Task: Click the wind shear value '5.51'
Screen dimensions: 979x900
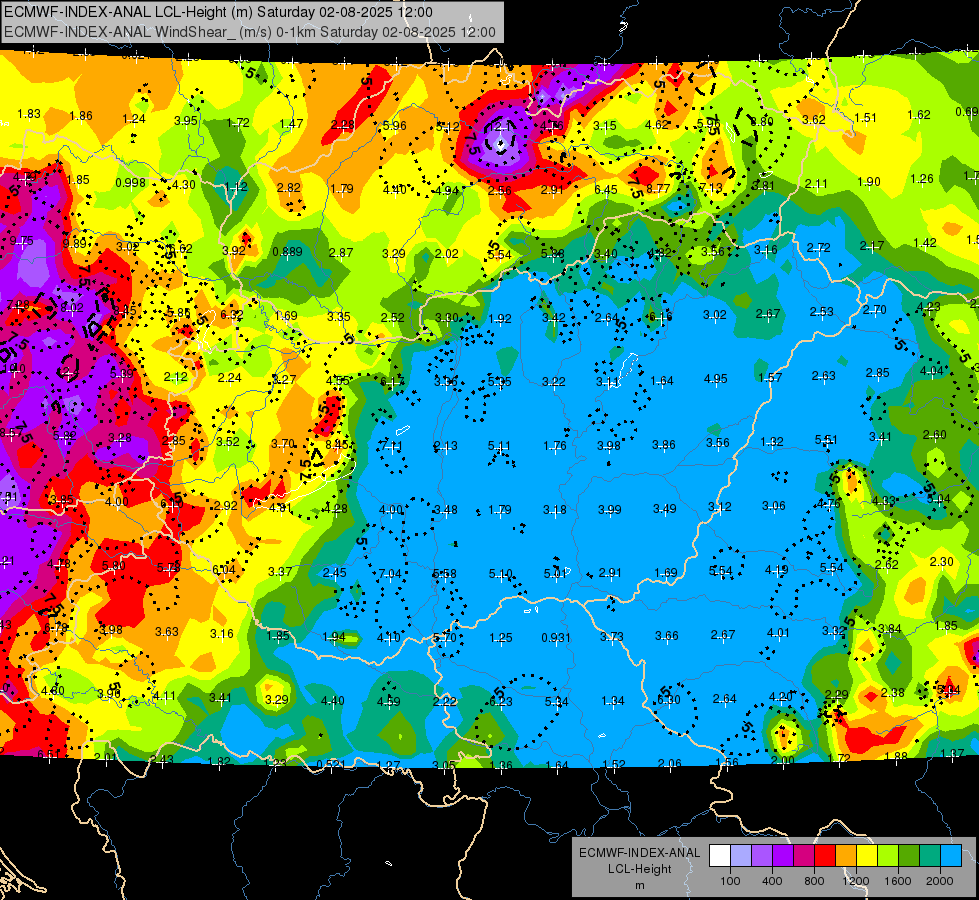Action: 826,440
